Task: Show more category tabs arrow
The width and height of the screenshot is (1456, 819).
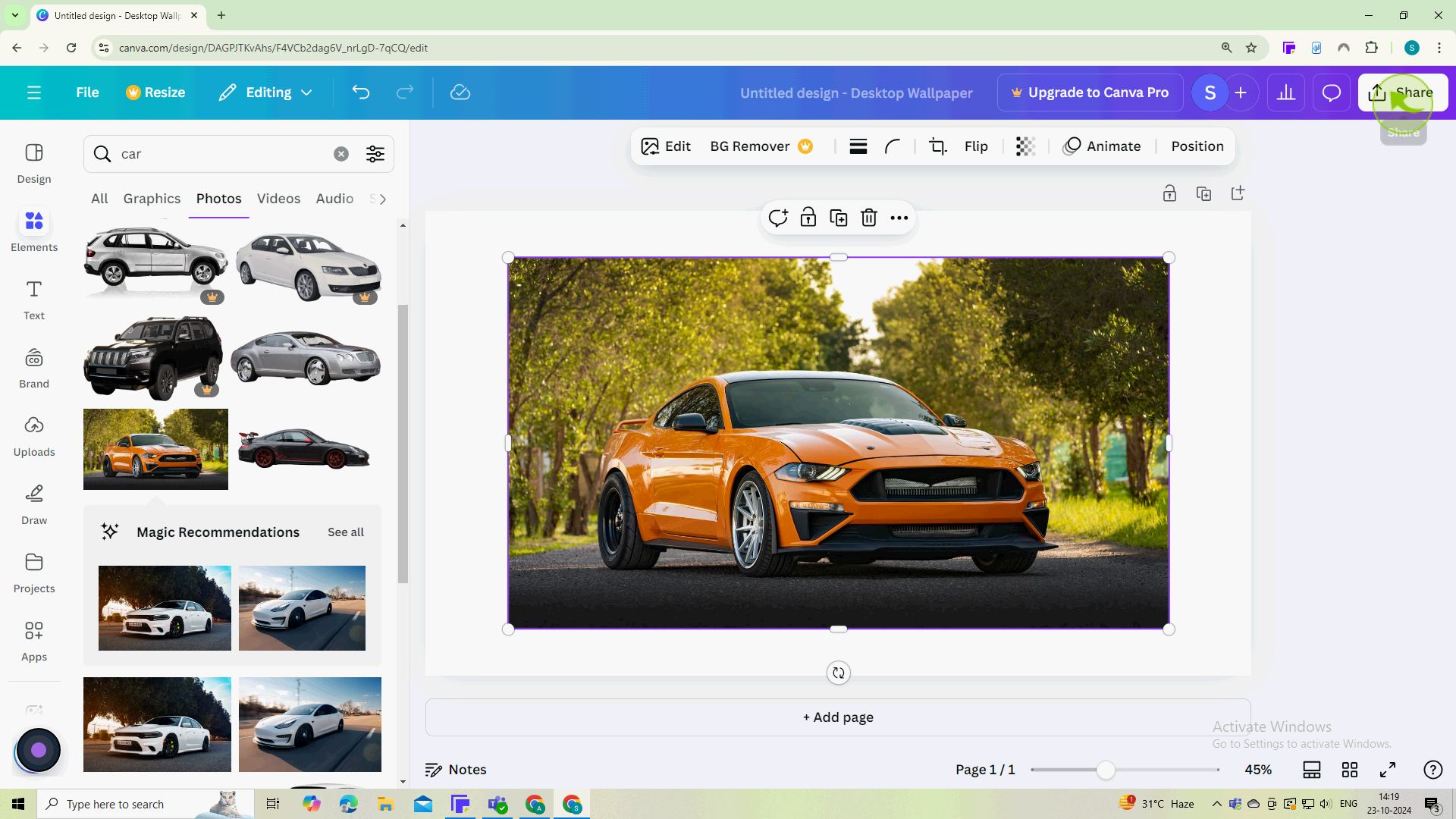Action: (383, 199)
